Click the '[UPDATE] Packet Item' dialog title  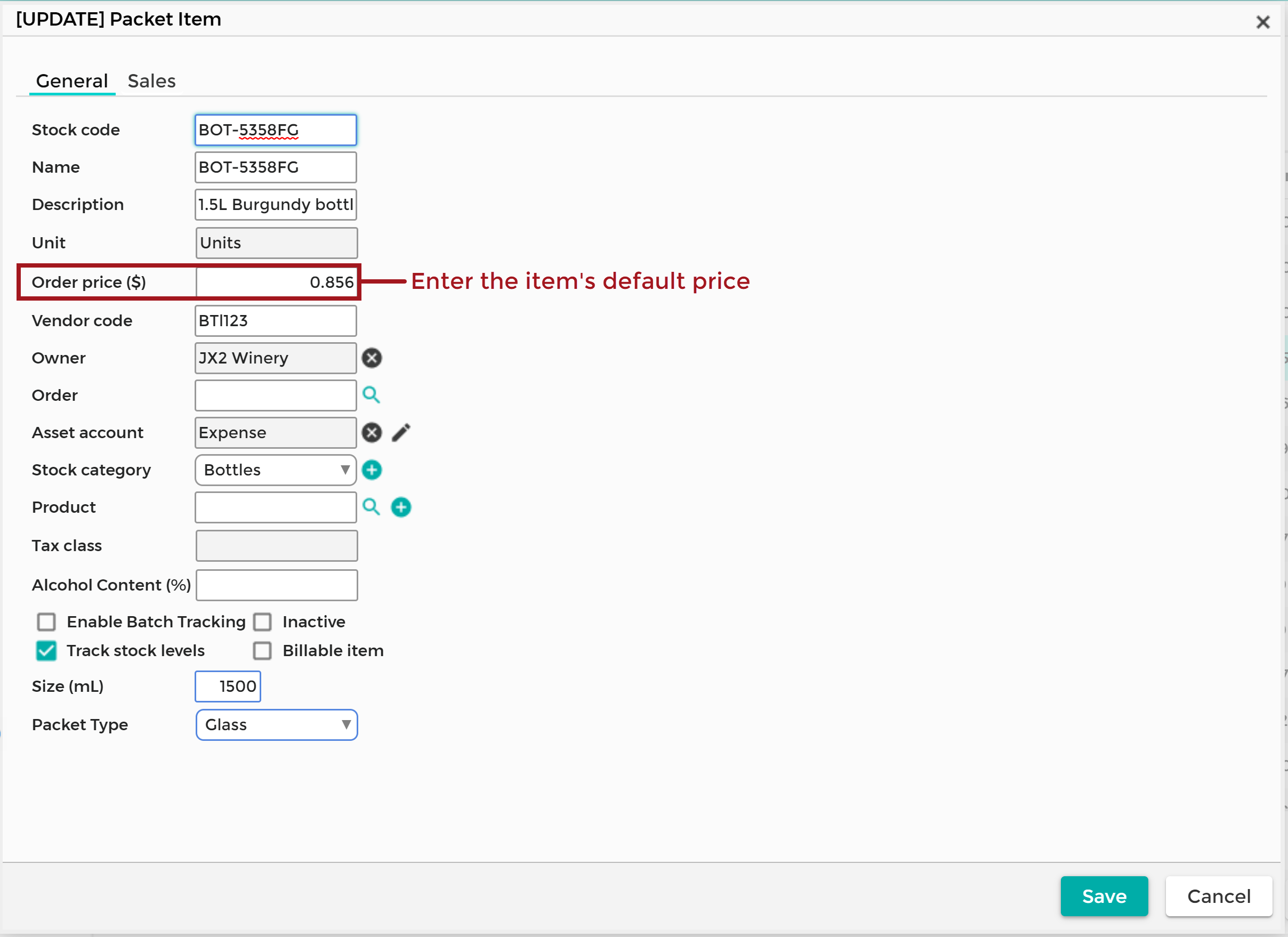pyautogui.click(x=119, y=19)
